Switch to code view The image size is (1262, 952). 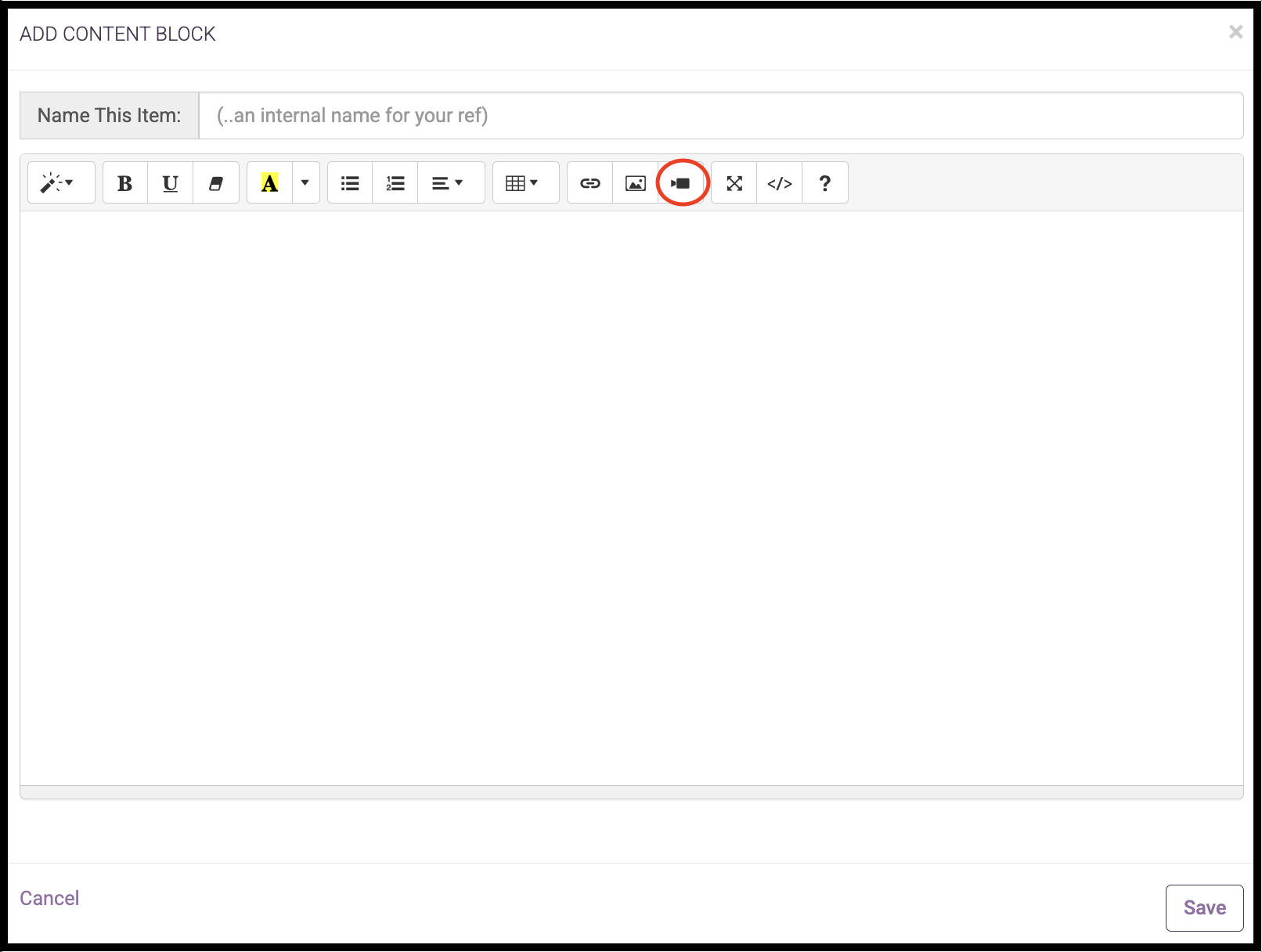(x=780, y=183)
